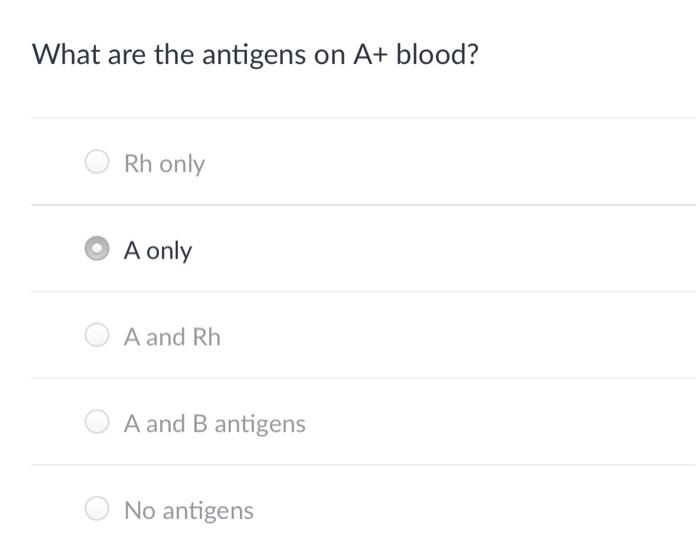The image size is (700, 555).
Task: Select the "Rh only" radio button
Action: [x=97, y=162]
